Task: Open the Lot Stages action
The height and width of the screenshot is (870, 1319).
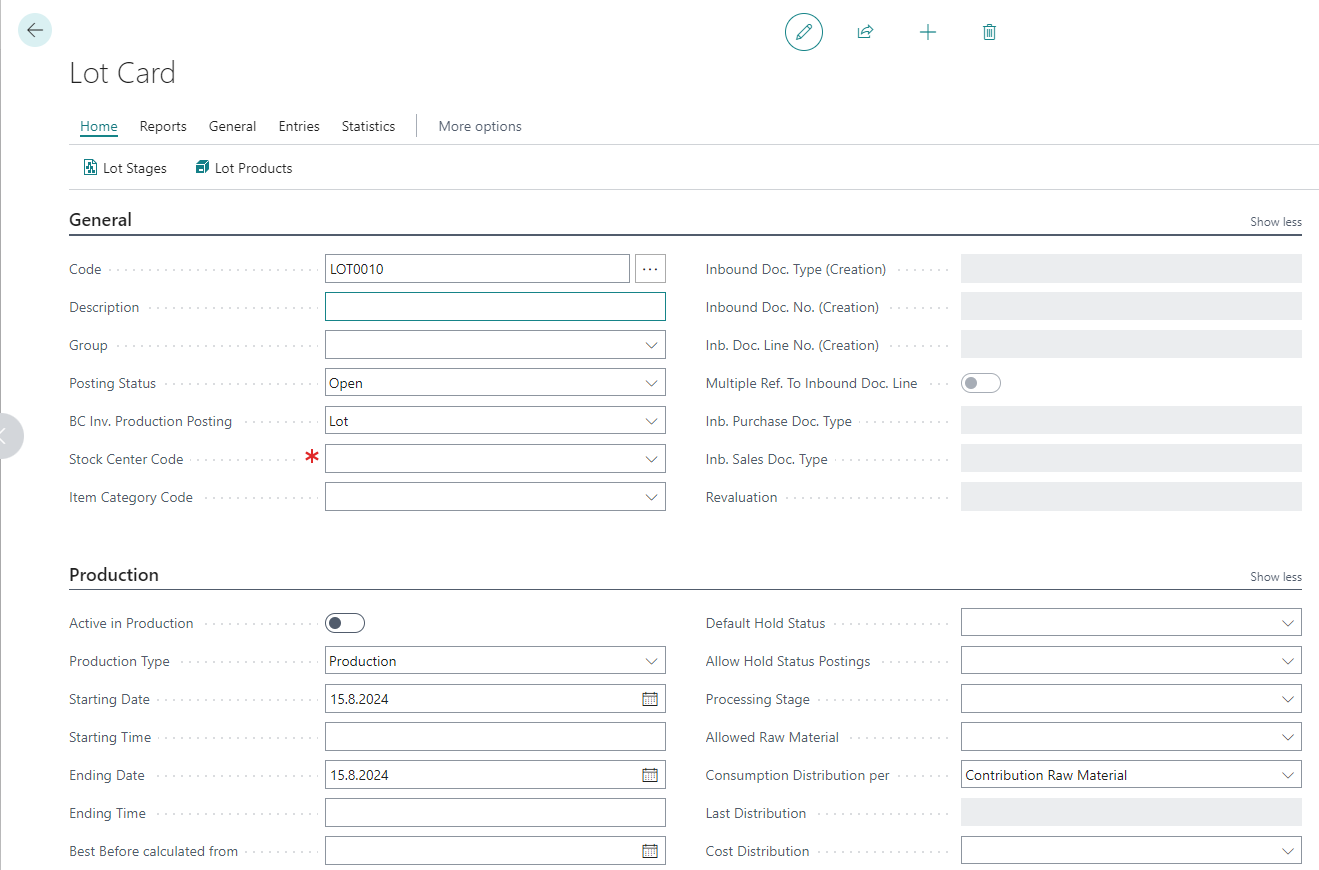Action: [125, 168]
